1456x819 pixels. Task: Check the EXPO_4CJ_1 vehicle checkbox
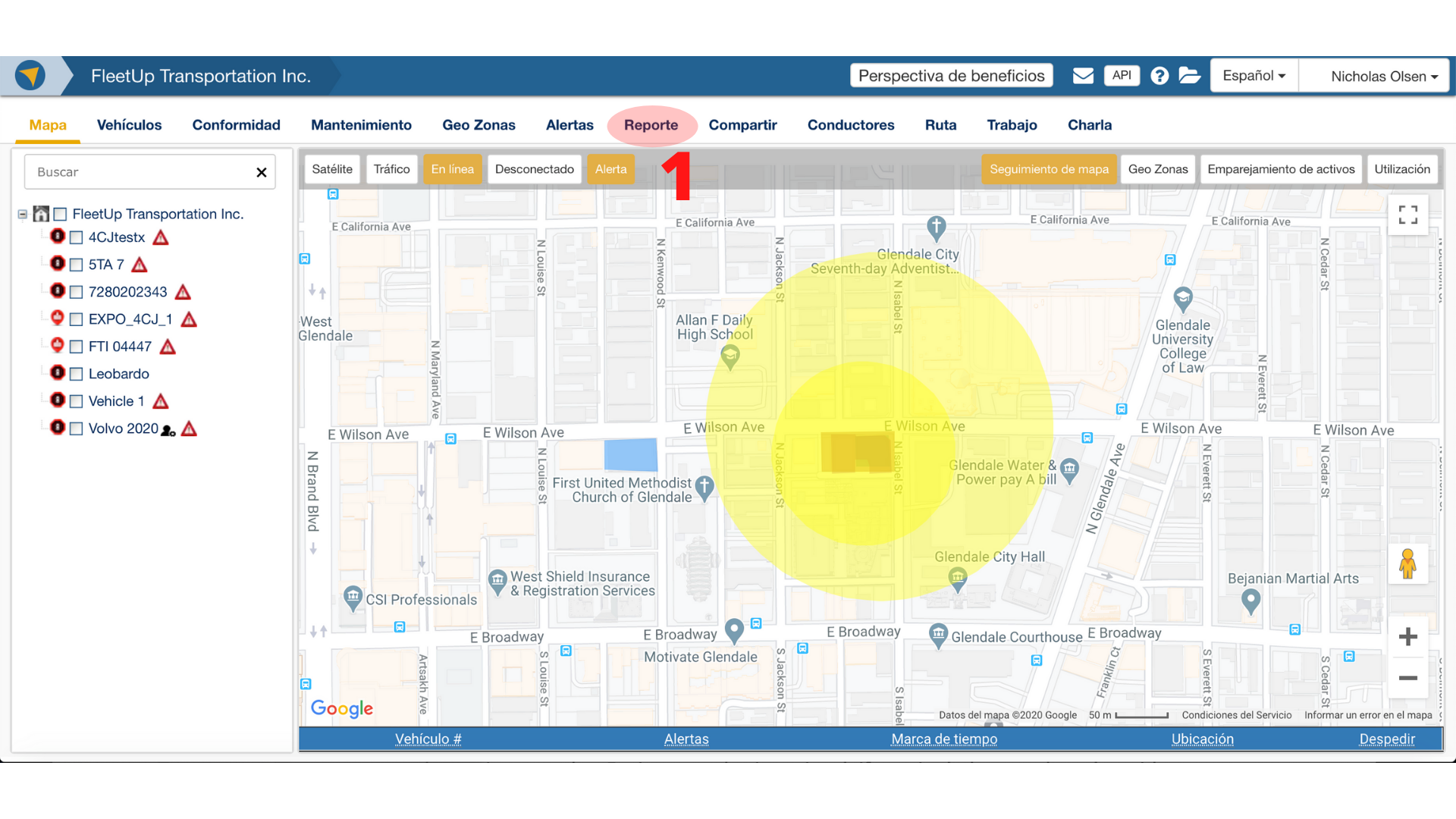pyautogui.click(x=76, y=319)
